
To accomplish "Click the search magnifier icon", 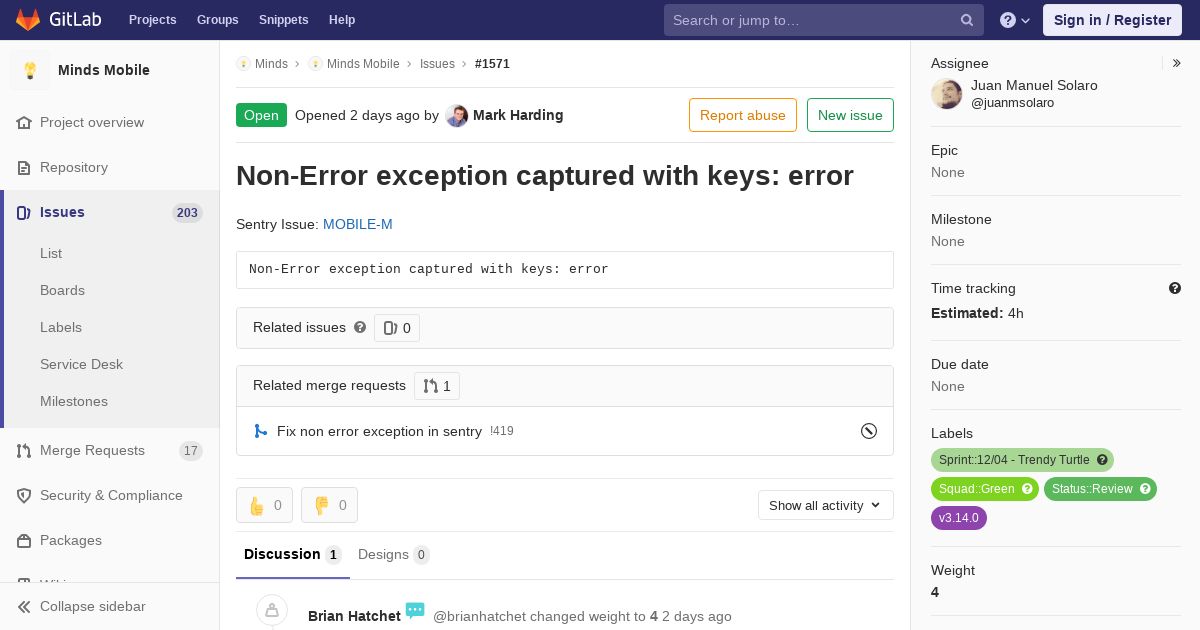I will pyautogui.click(x=967, y=20).
